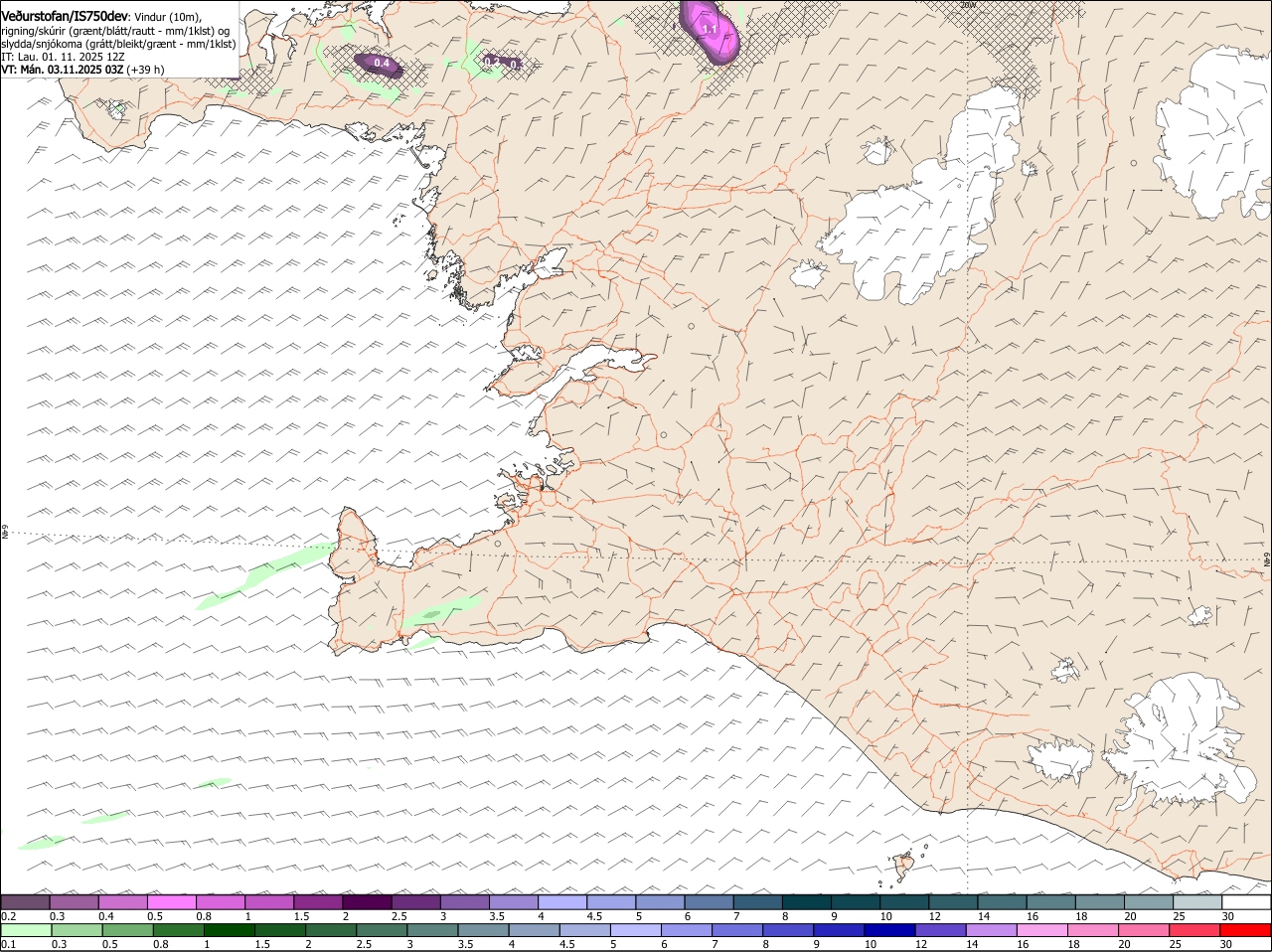Click the Vestmannaeyjar island off the south coast
Screen dimensions: 1272x952
point(904,868)
